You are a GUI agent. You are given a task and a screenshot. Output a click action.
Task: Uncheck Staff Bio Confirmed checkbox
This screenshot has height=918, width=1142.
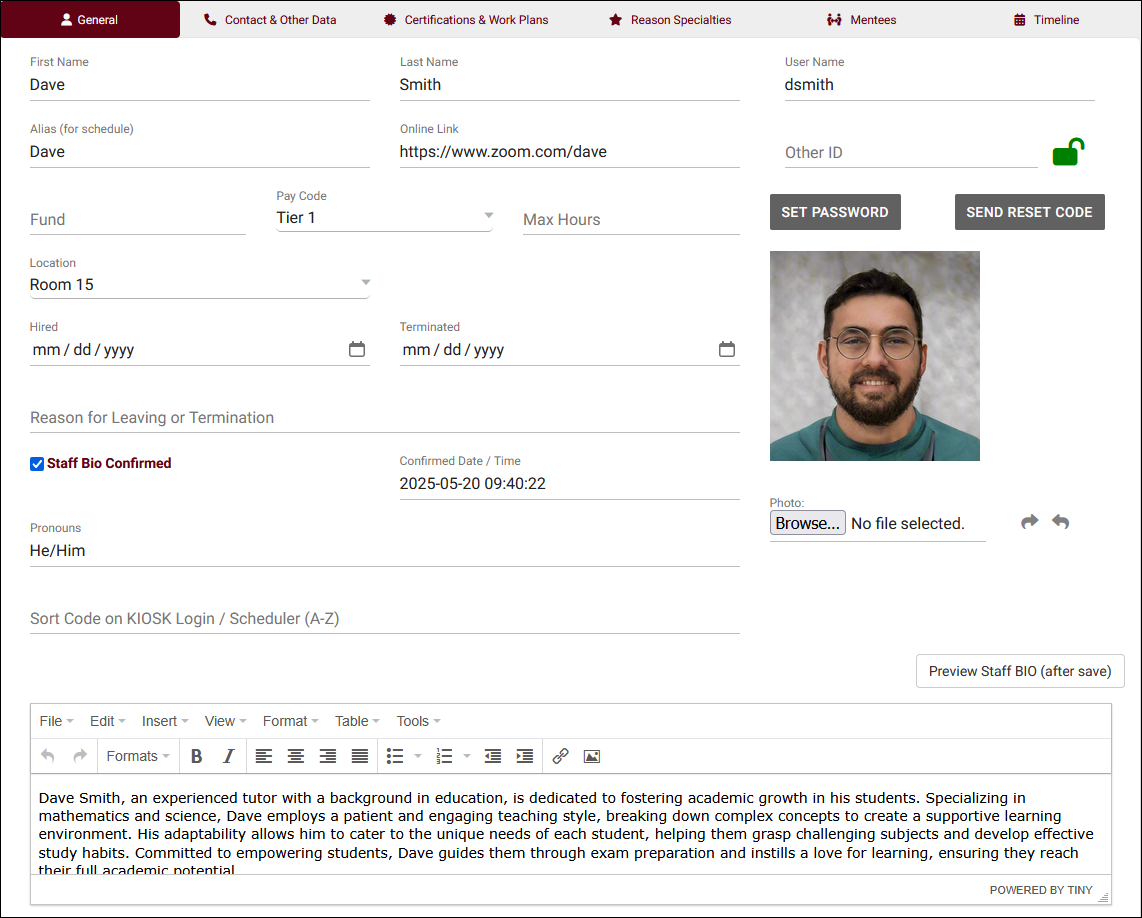pyautogui.click(x=36, y=464)
